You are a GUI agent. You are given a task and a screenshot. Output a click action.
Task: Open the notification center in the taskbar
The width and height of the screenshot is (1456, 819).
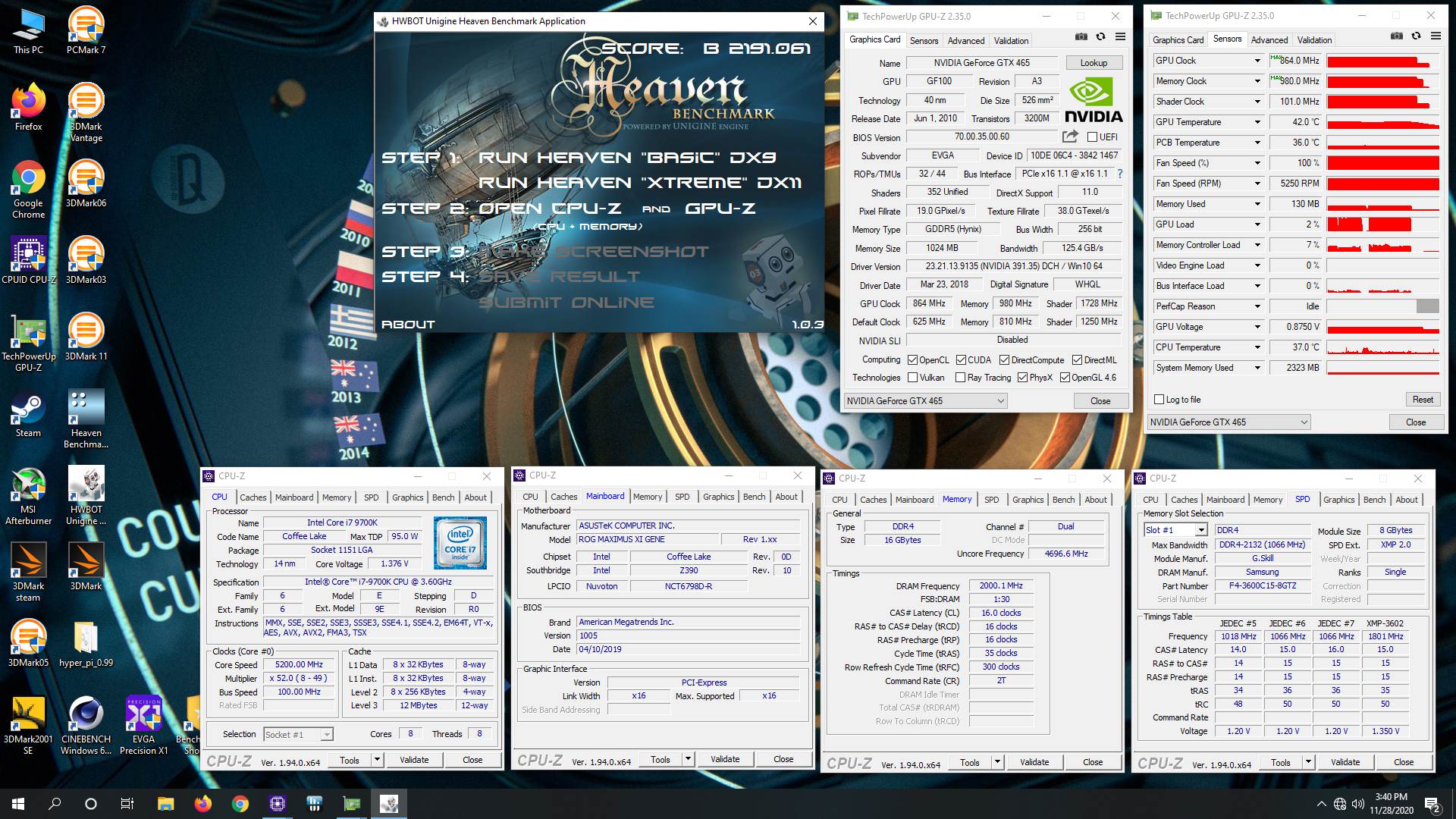[x=1432, y=805]
